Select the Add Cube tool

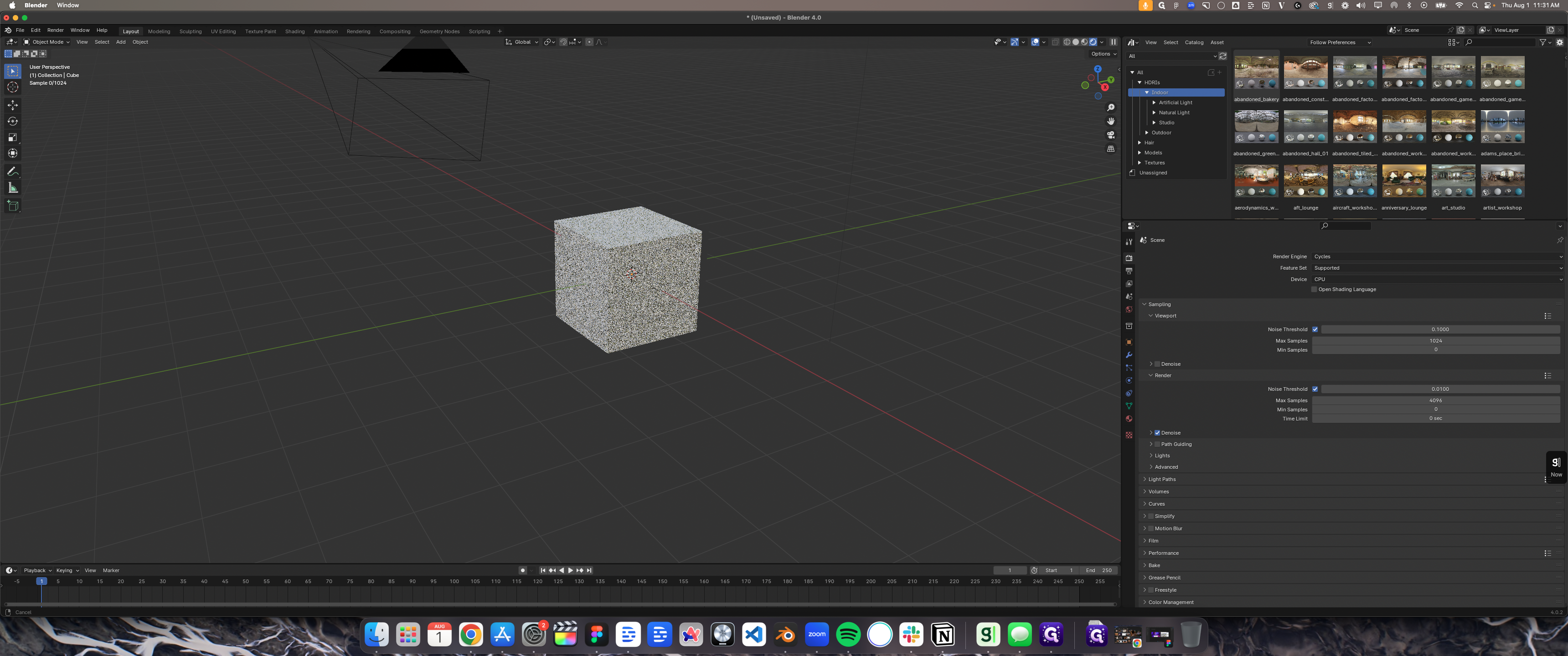13,206
